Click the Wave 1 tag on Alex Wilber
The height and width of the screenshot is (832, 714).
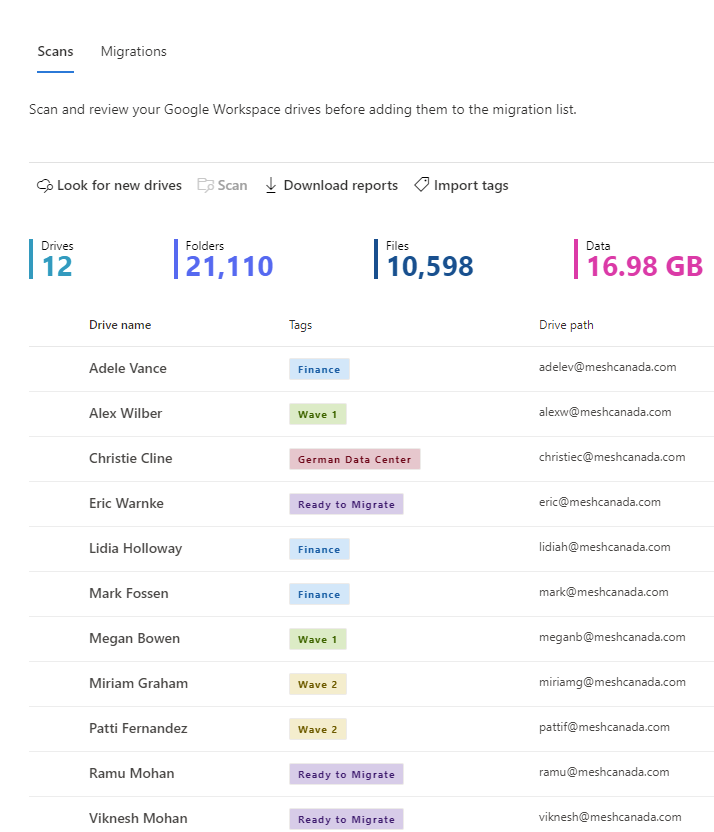(318, 414)
